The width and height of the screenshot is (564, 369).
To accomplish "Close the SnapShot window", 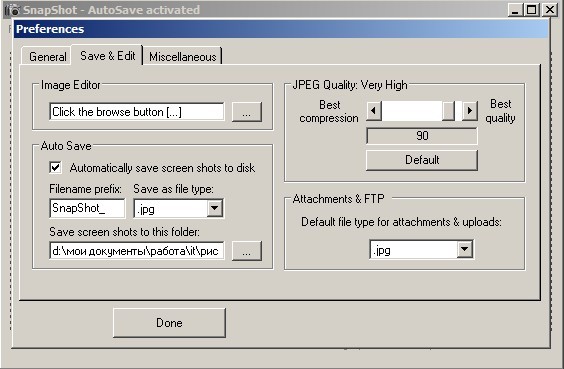I will tap(549, 10).
